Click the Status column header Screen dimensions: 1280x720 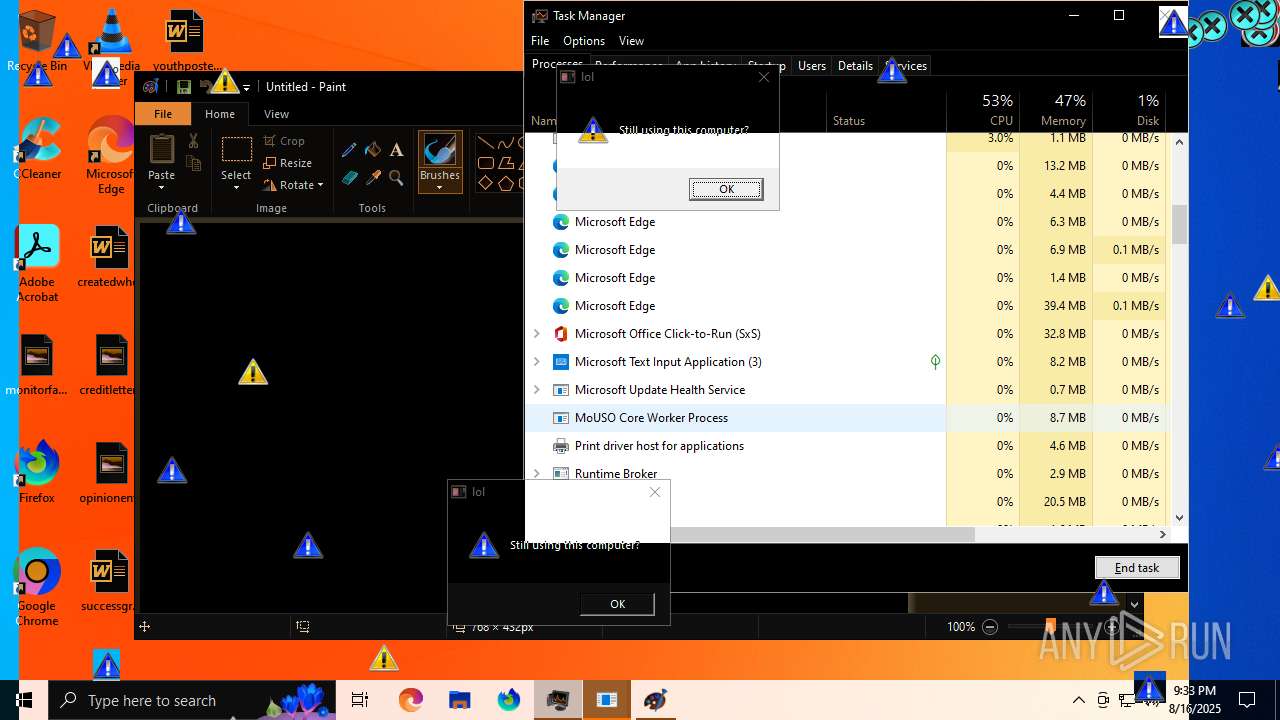pos(886,110)
